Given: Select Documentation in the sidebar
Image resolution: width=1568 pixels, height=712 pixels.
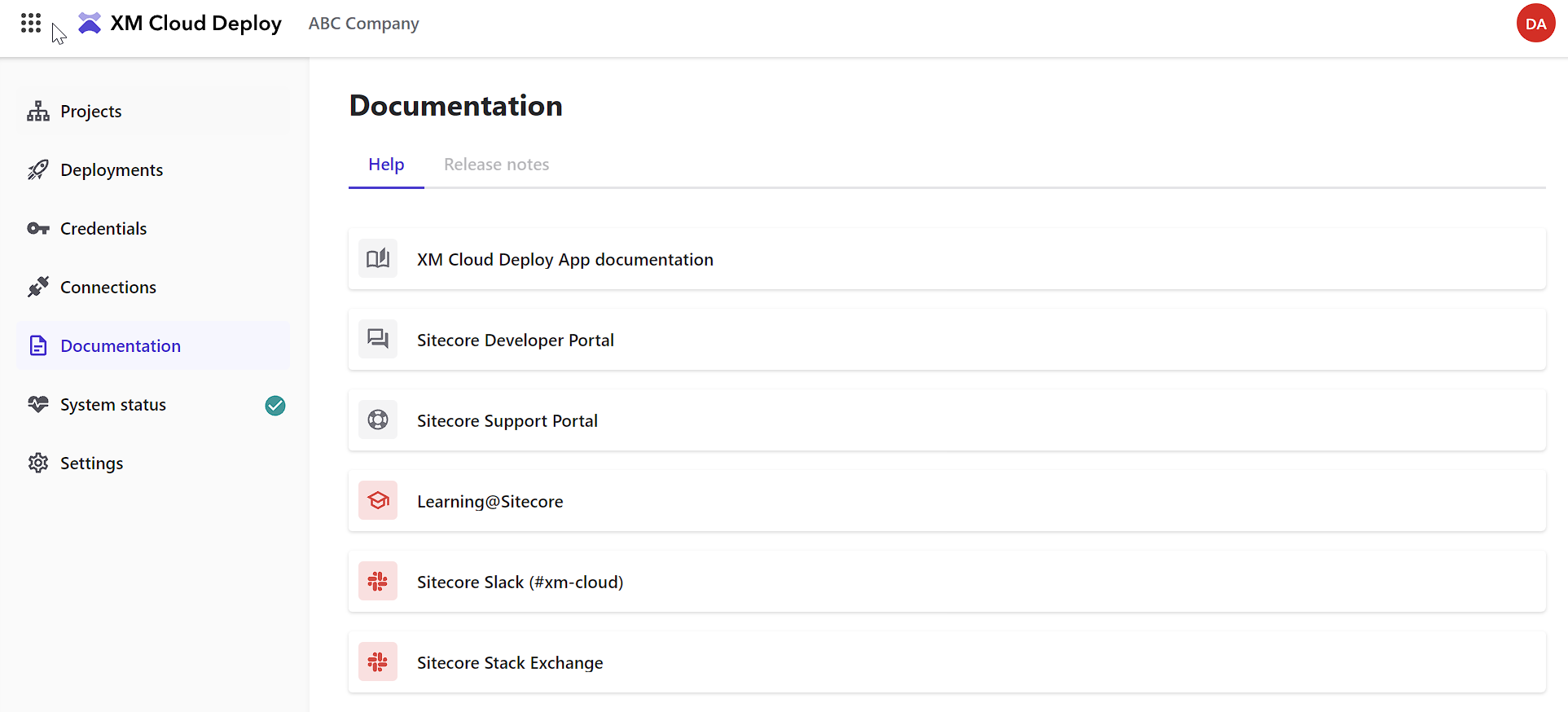Looking at the screenshot, I should (153, 346).
